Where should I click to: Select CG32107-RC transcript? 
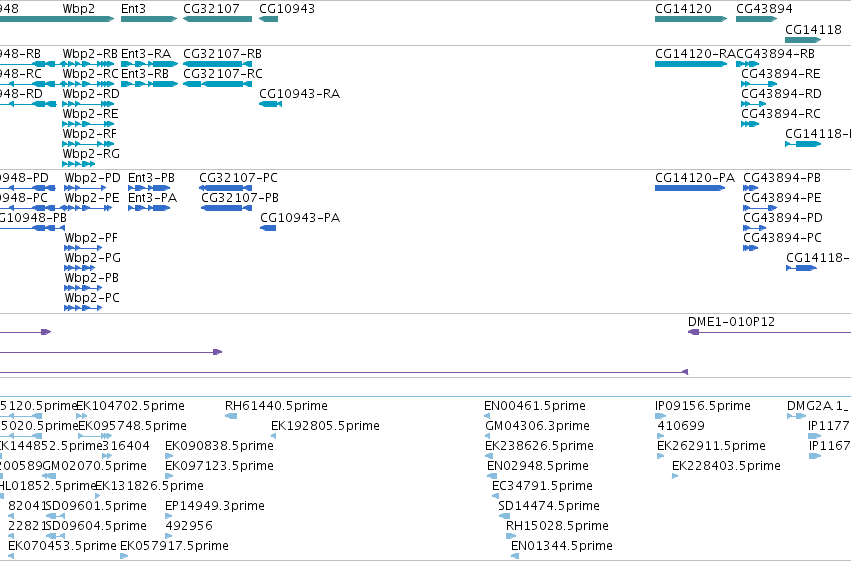[x=218, y=84]
